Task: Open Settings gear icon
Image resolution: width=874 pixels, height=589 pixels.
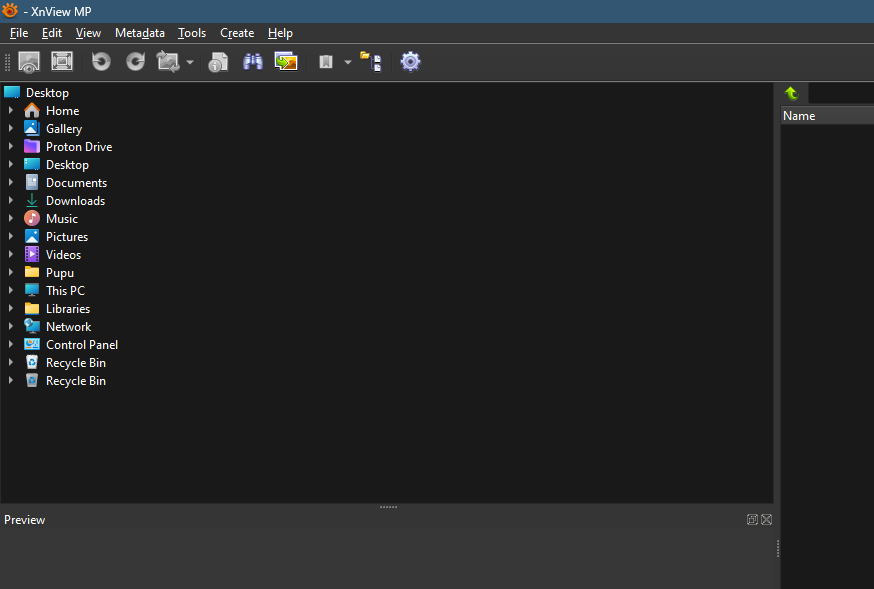Action: click(411, 61)
